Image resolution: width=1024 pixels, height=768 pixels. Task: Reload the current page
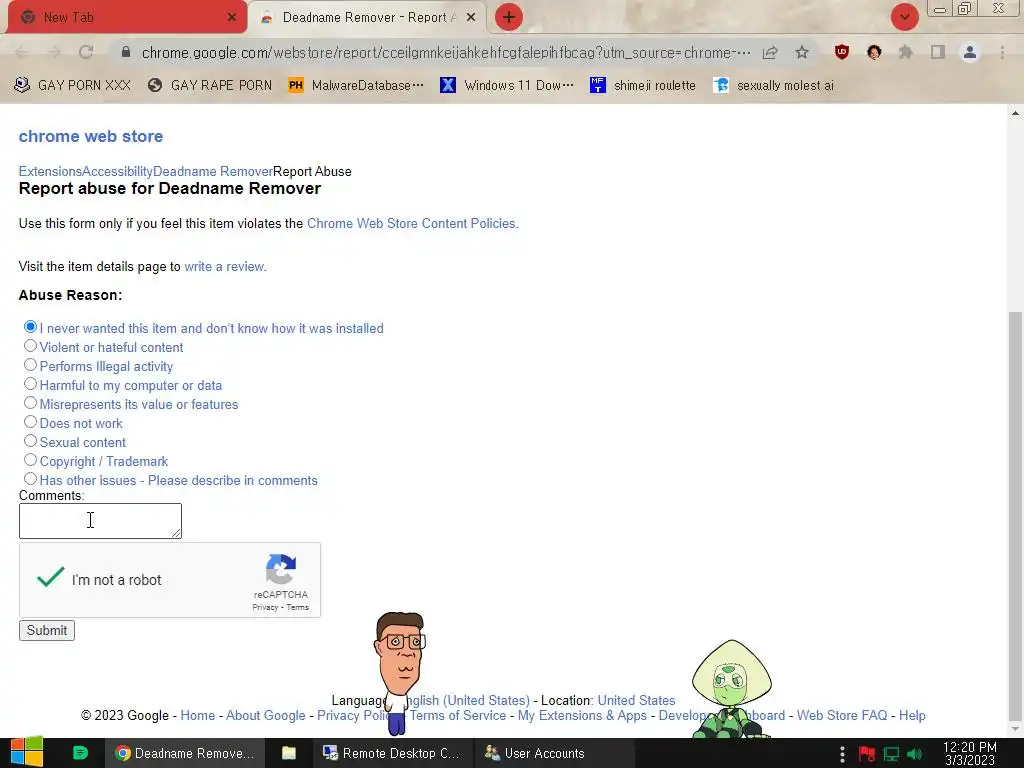coord(86,52)
